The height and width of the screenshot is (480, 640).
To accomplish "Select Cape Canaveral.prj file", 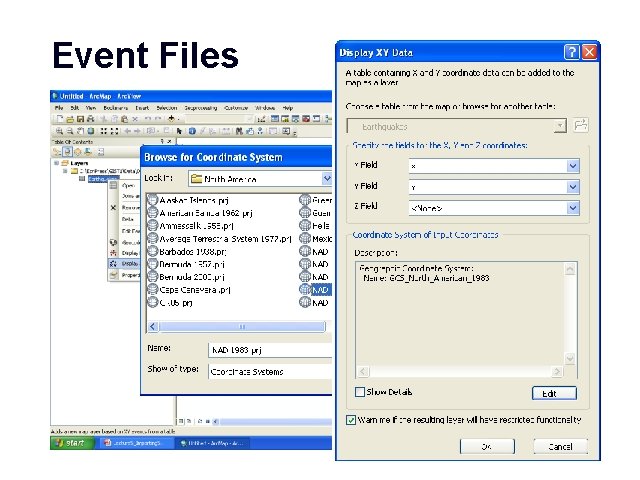I will tap(189, 290).
